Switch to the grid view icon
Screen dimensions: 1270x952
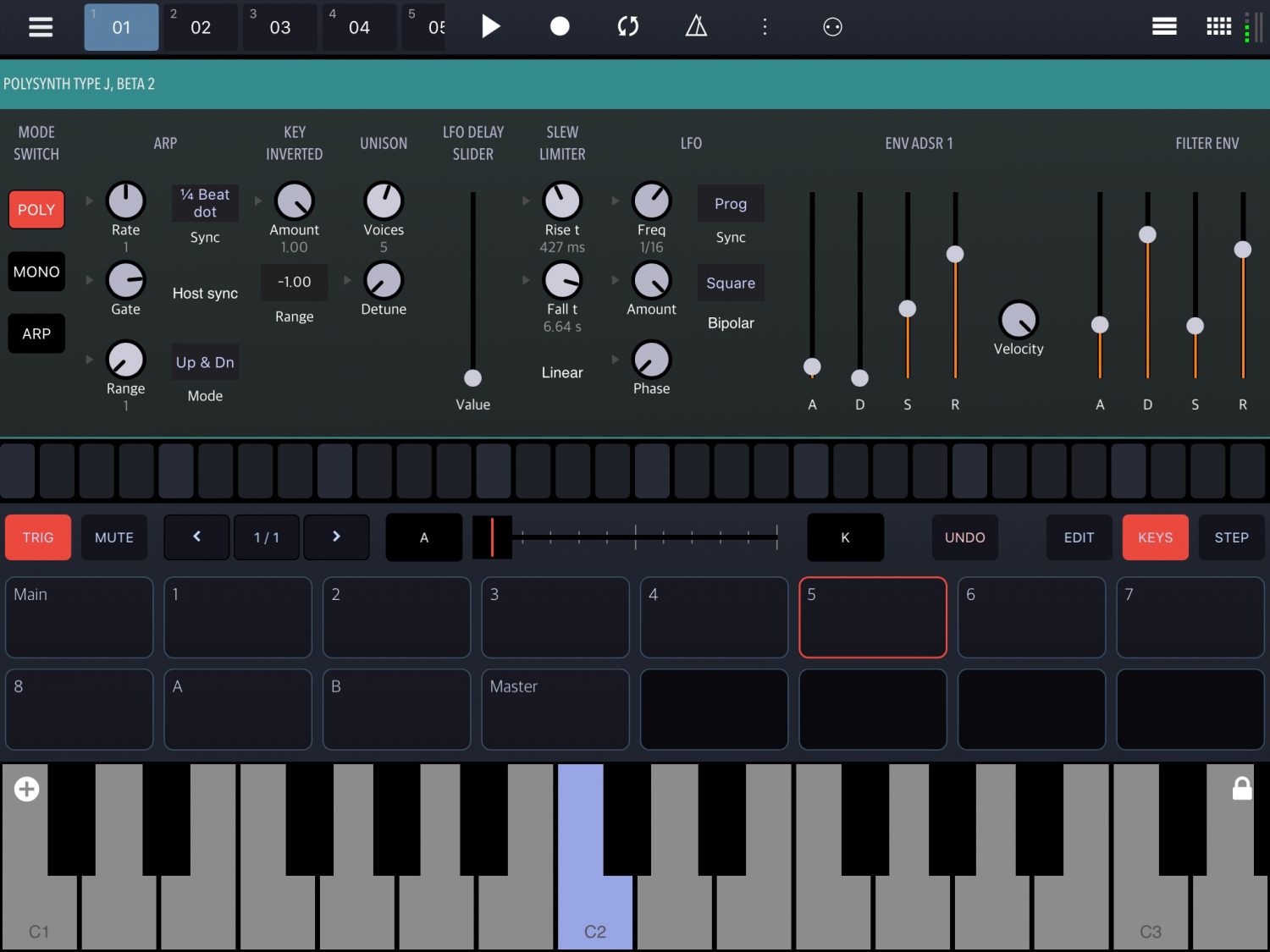[x=1218, y=27]
